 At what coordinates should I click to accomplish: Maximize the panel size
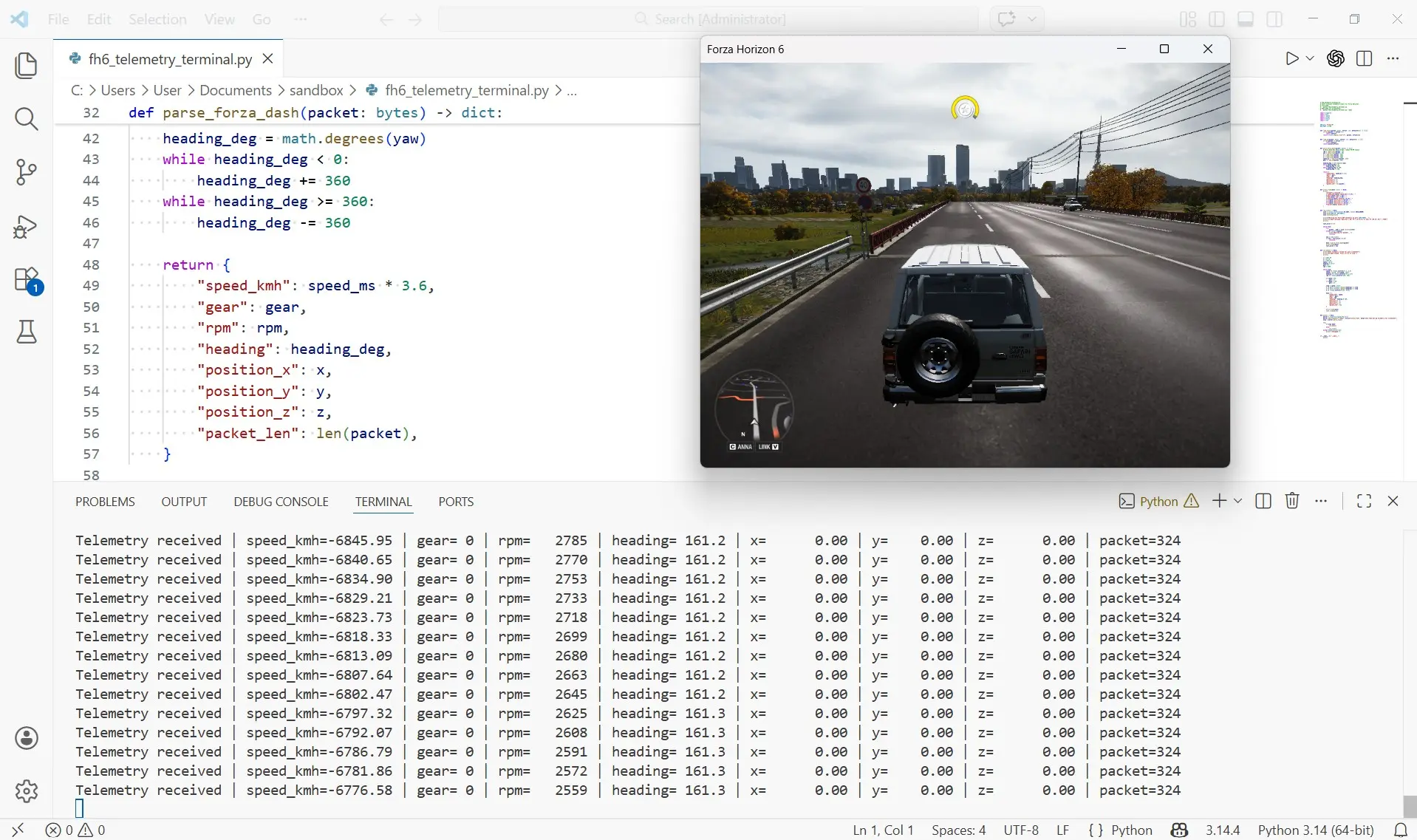point(1365,501)
